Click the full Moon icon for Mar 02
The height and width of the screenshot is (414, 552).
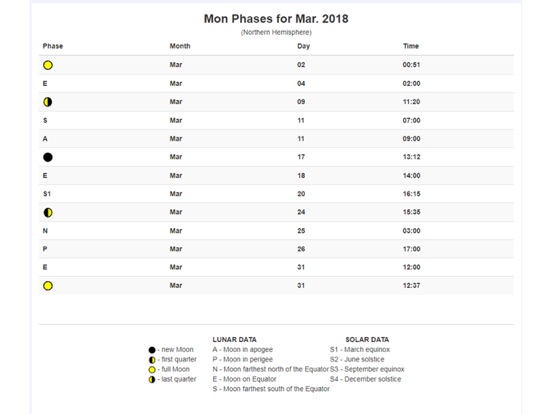tap(48, 65)
